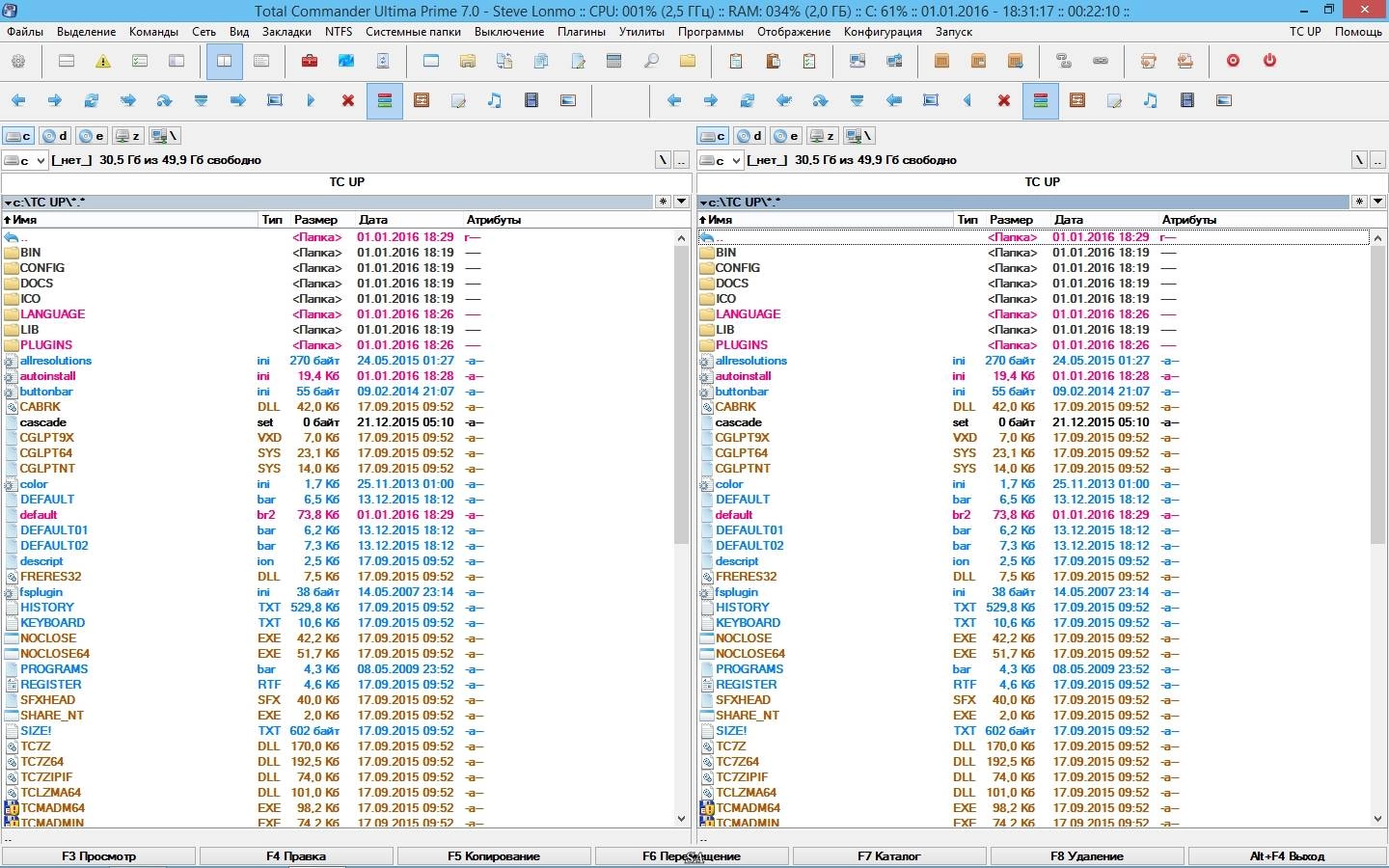Click the right panel's red X icon
Image resolution: width=1389 pixels, height=868 pixels.
tap(1004, 100)
